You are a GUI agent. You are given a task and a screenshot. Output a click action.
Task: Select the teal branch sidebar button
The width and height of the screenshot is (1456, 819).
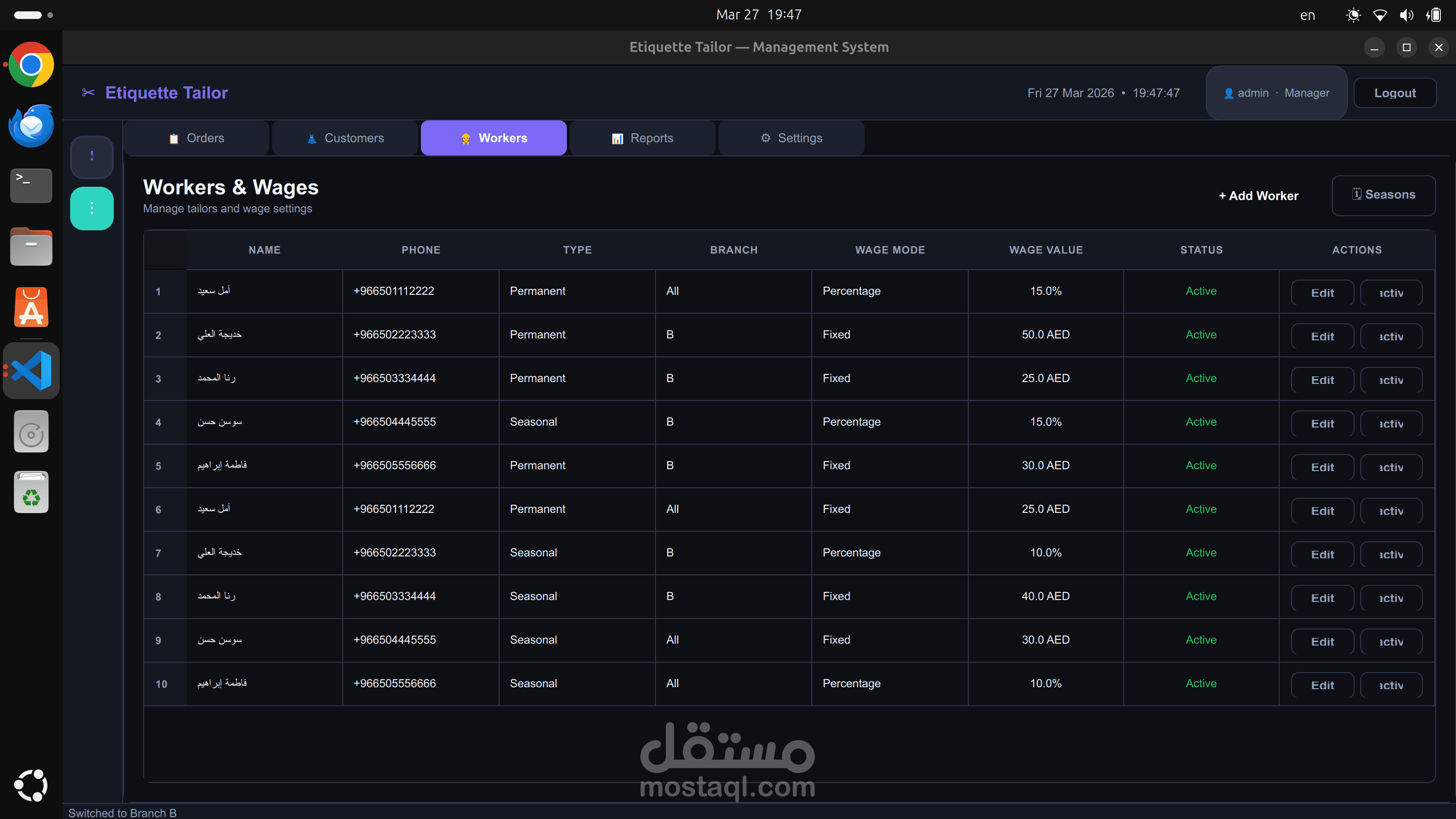point(91,208)
